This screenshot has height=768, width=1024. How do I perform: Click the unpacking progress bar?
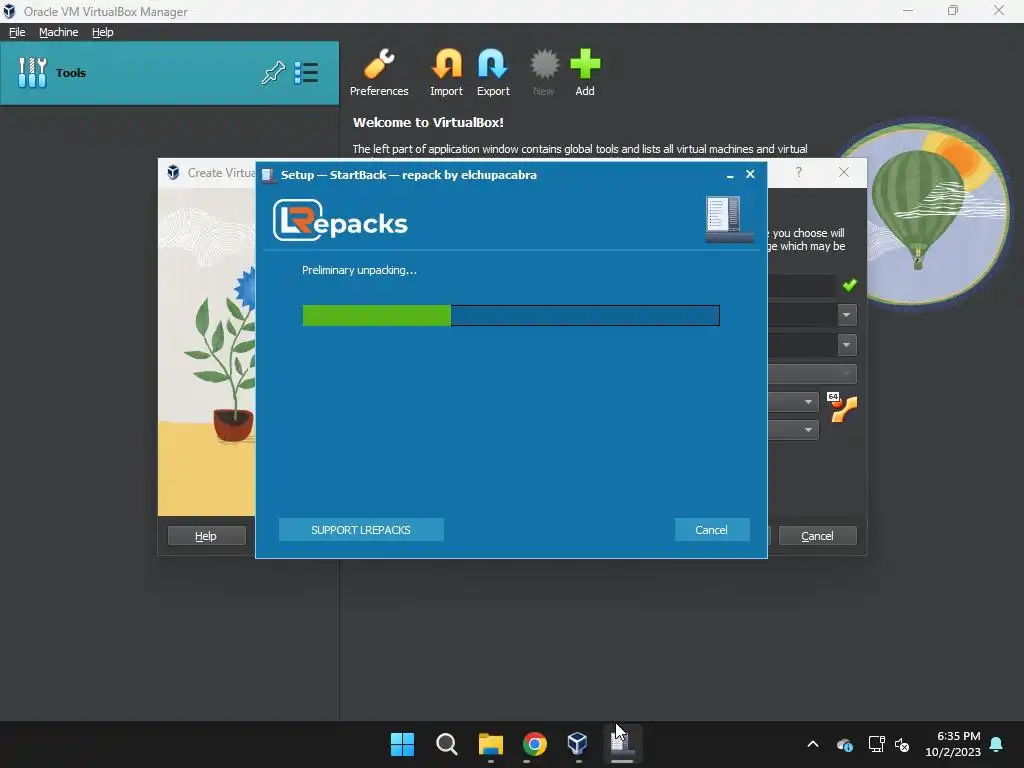[x=511, y=315]
